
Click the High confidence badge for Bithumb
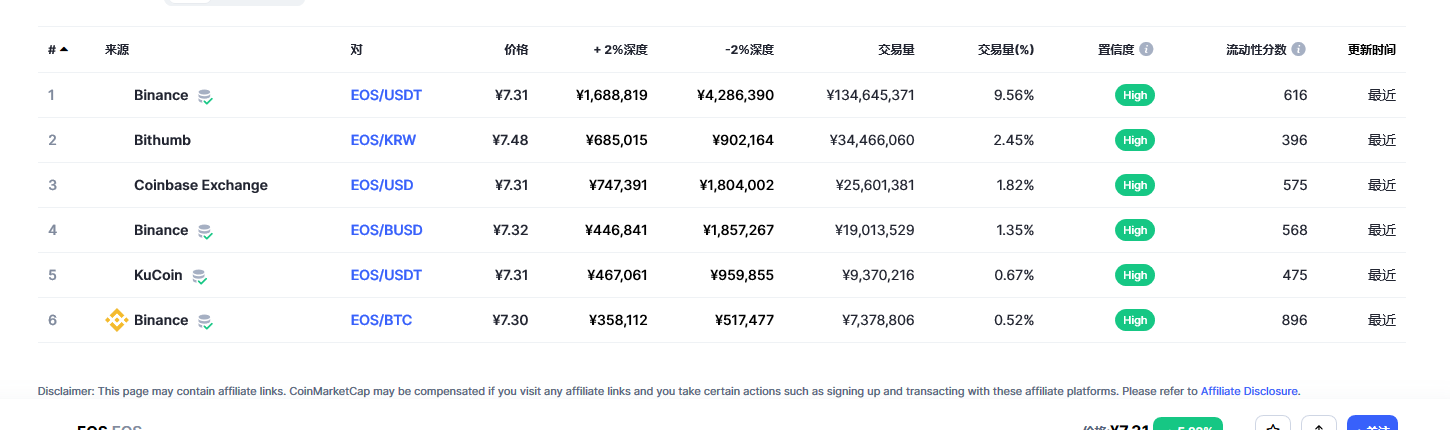click(x=1135, y=140)
